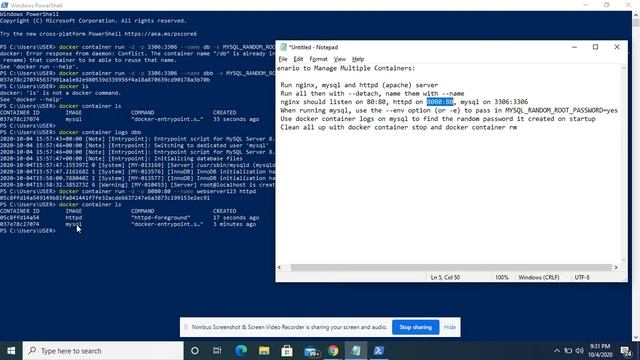Open Cortana from the taskbar
The height and width of the screenshot is (360, 640).
tap(195, 351)
